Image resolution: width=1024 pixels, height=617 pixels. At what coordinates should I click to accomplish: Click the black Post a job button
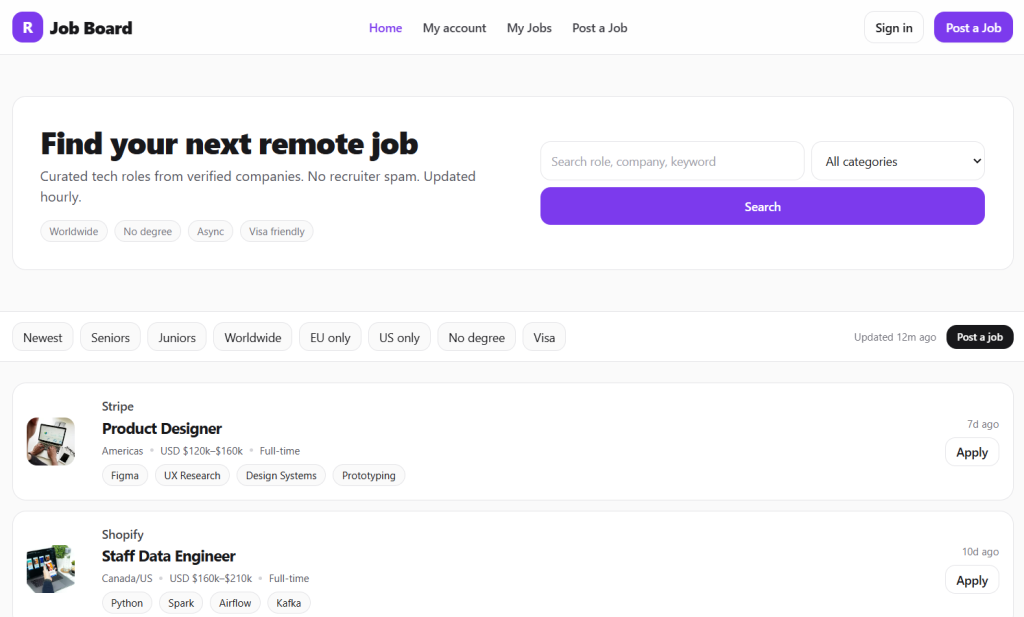click(x=979, y=337)
